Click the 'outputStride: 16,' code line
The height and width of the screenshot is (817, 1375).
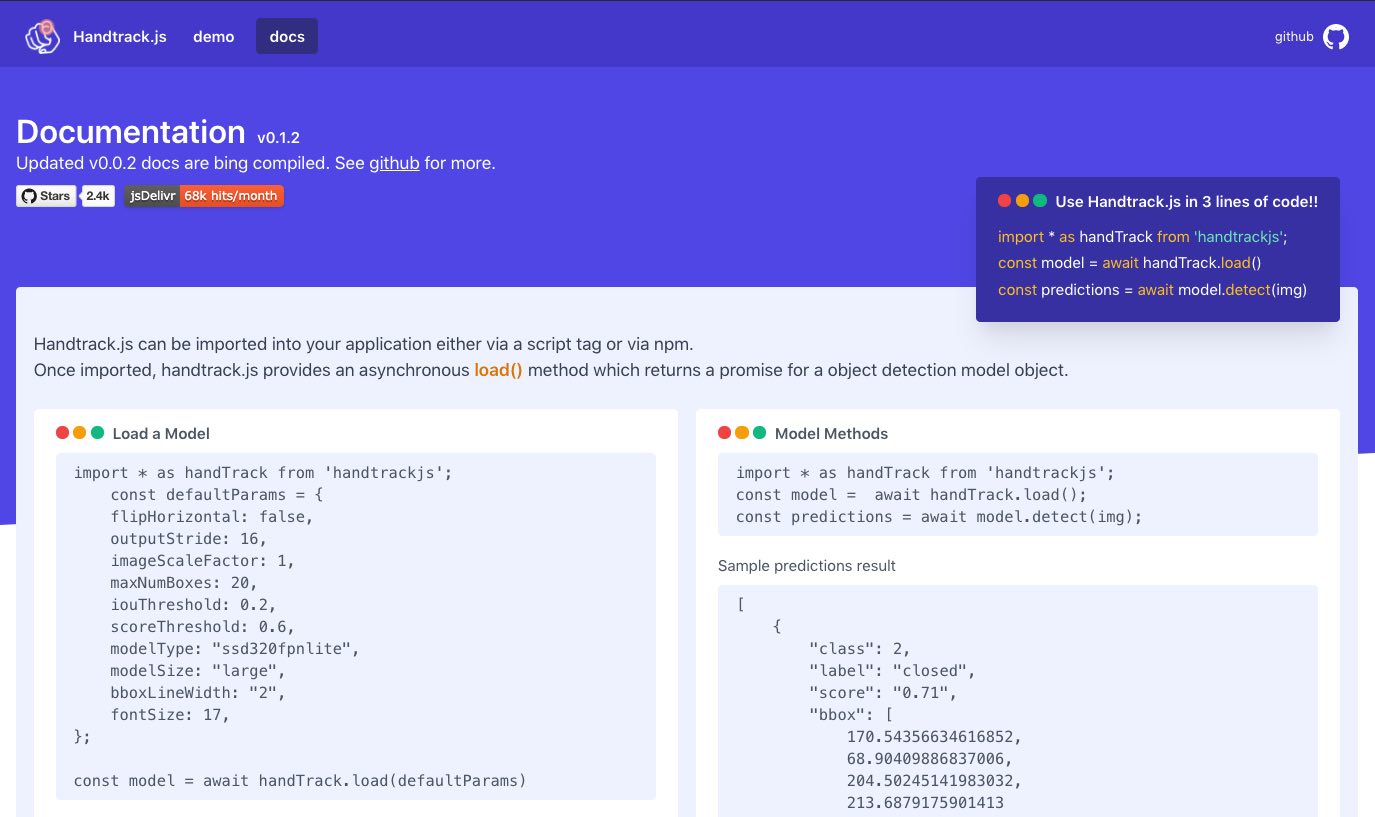click(189, 539)
